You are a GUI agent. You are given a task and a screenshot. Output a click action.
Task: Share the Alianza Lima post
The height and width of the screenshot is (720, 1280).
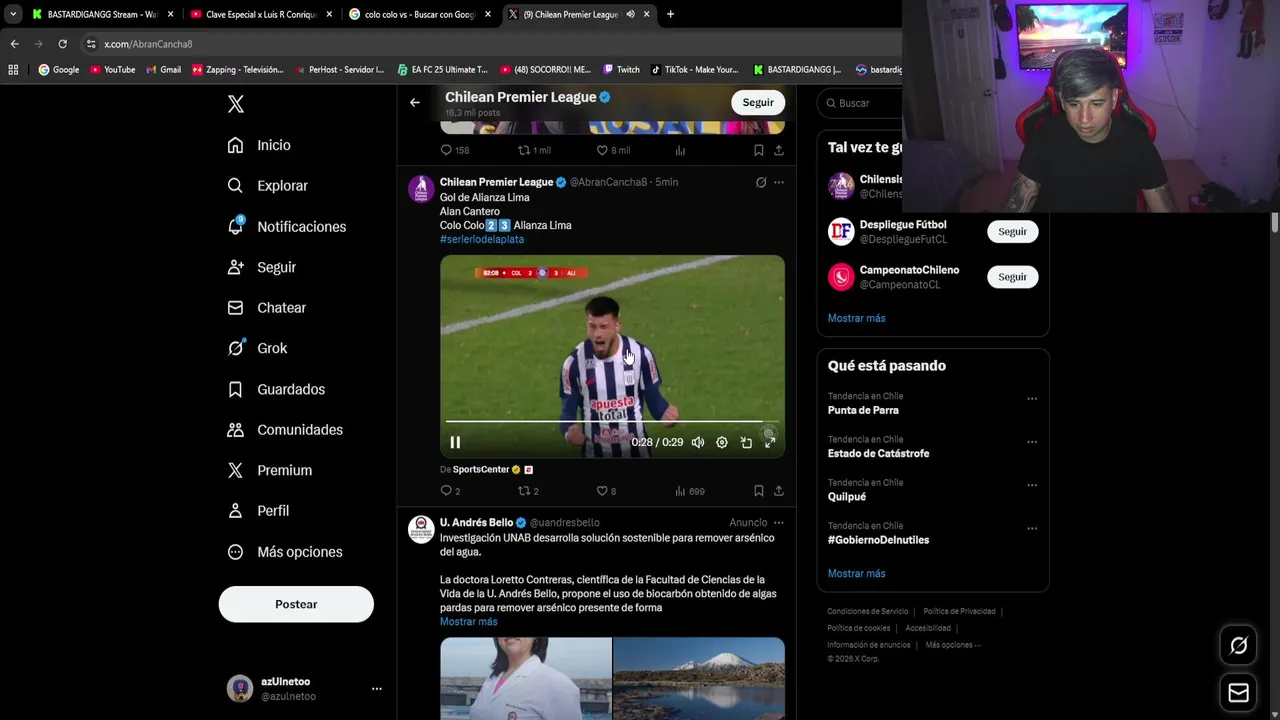(779, 491)
